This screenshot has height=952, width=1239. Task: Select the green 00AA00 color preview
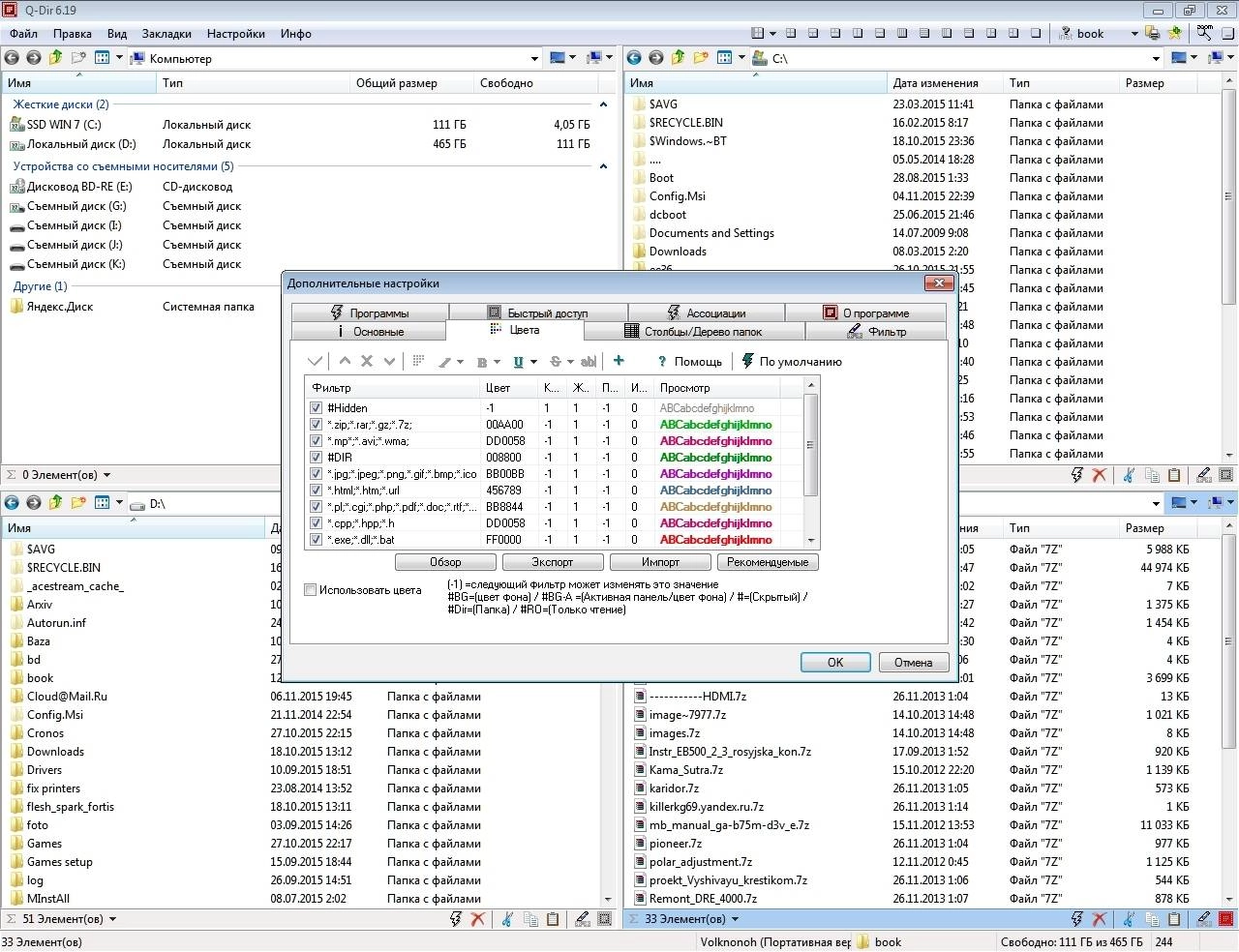(715, 425)
